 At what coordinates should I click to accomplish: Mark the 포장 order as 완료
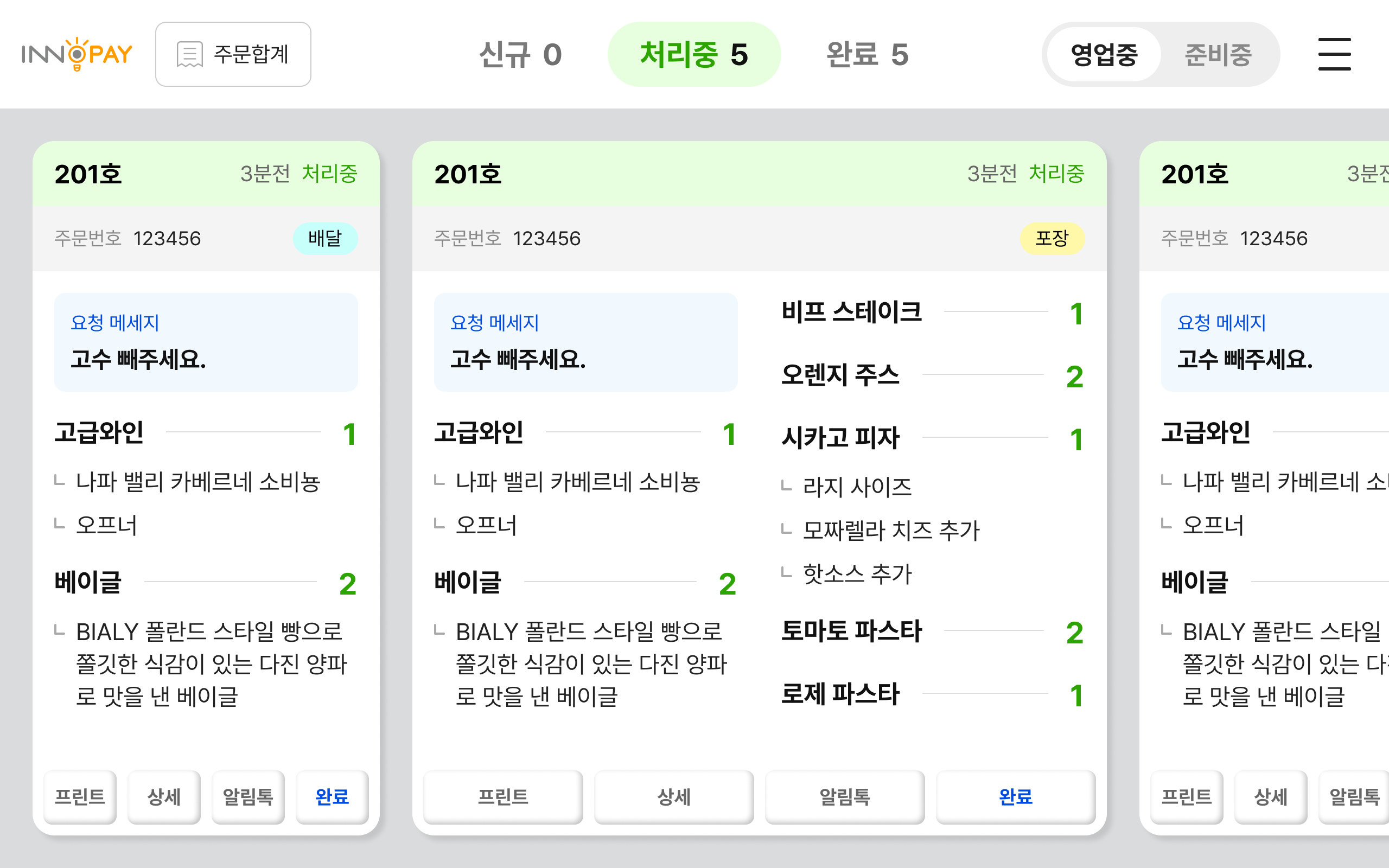click(x=1015, y=797)
